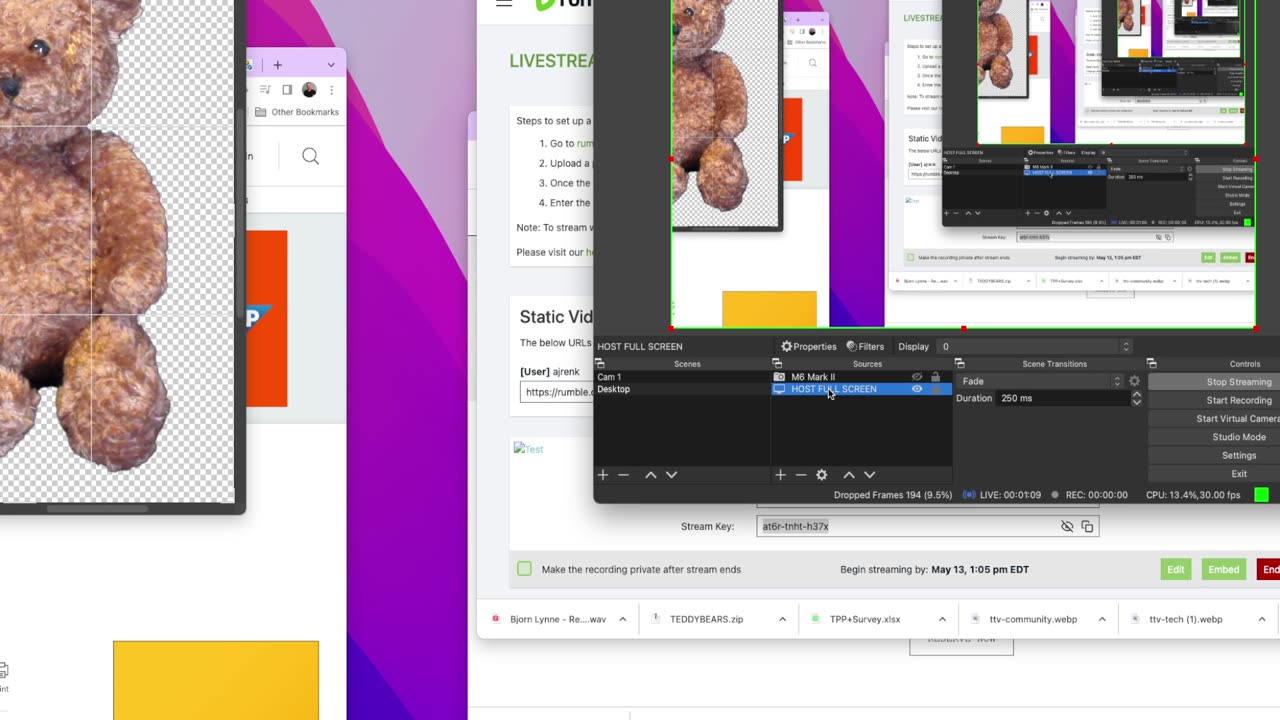Screen dimensions: 1280x720
Task: Open transition properties gear next to Fade
Action: 1134,381
